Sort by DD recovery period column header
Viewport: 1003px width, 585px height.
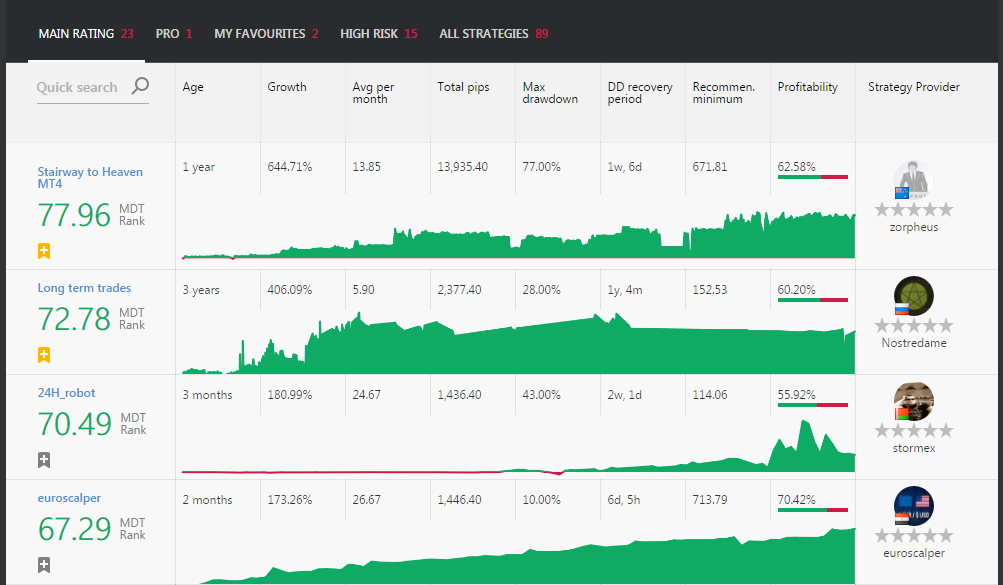(640, 93)
